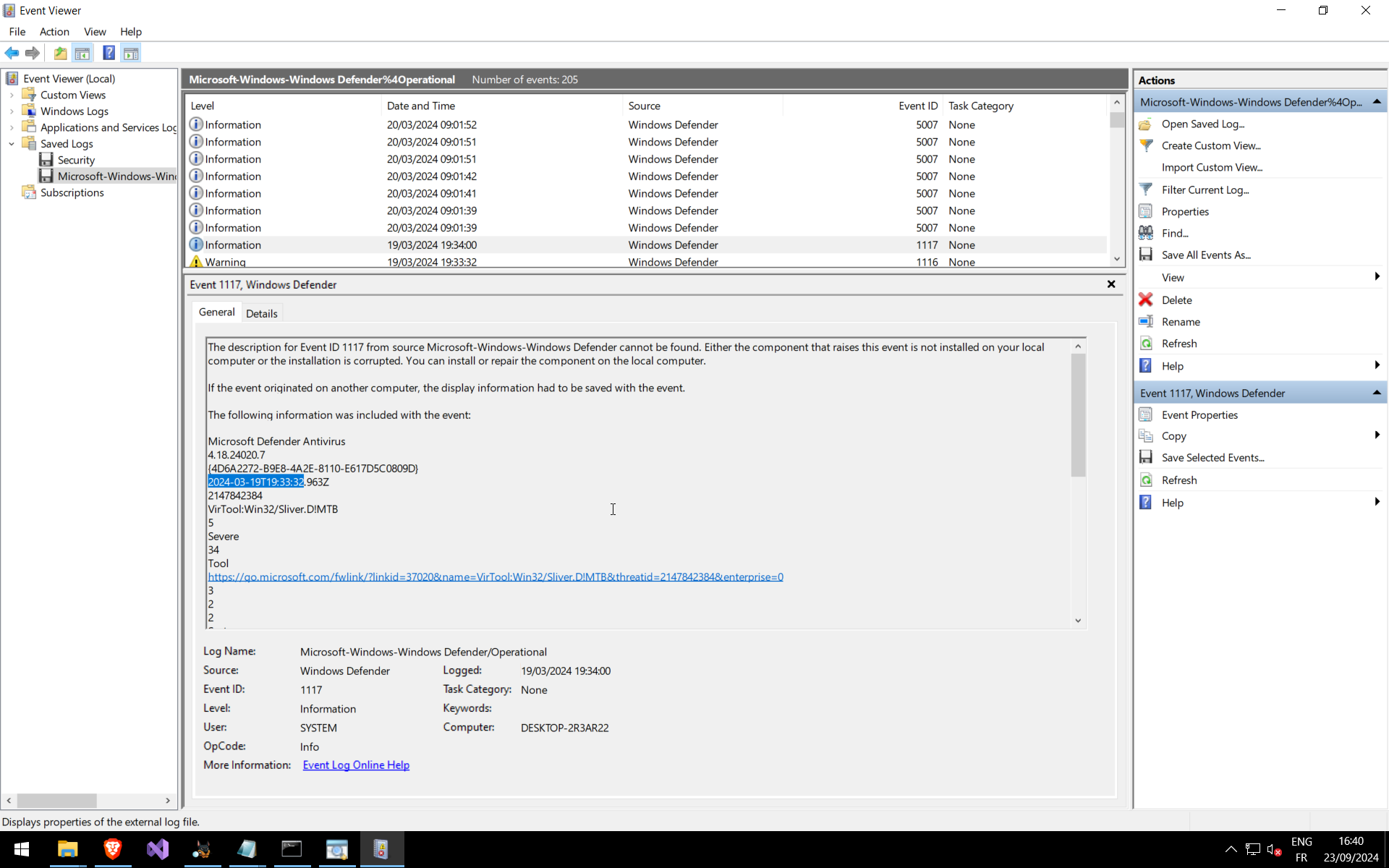Click the Save Selected Events disk icon
1389x868 pixels.
click(x=1146, y=458)
